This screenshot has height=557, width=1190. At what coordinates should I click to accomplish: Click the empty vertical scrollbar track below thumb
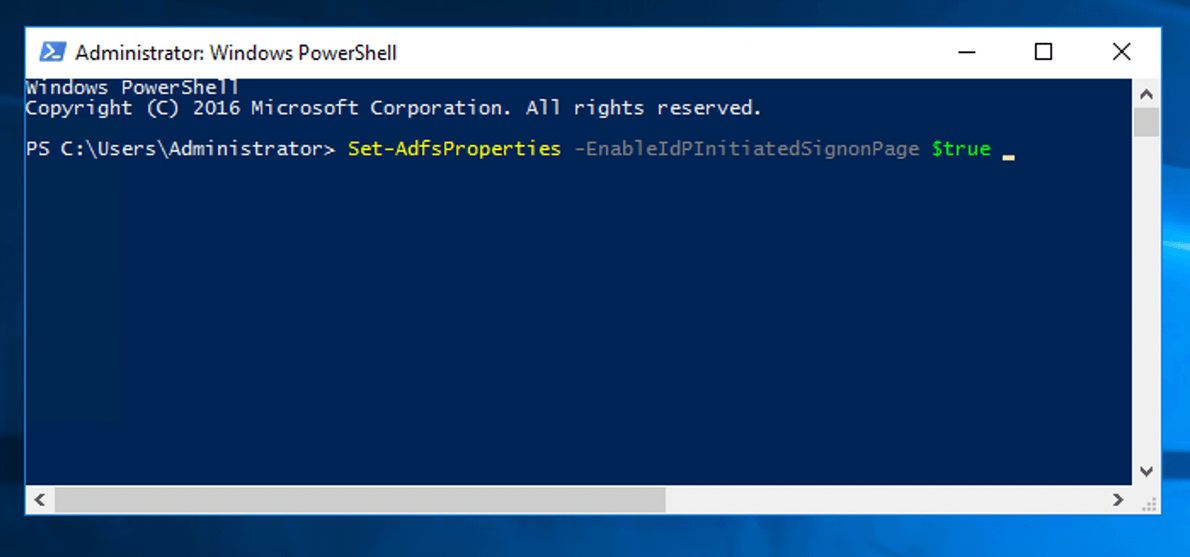tap(1147, 300)
